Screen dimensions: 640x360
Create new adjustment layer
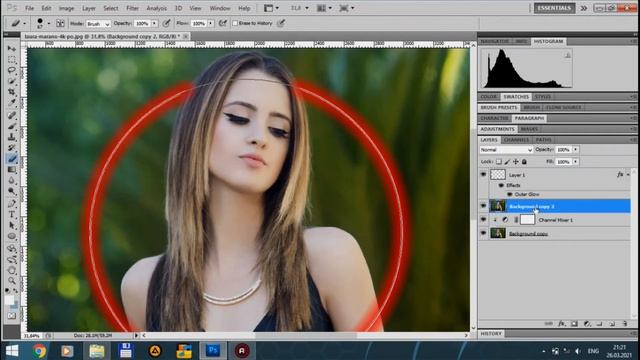(x=587, y=324)
